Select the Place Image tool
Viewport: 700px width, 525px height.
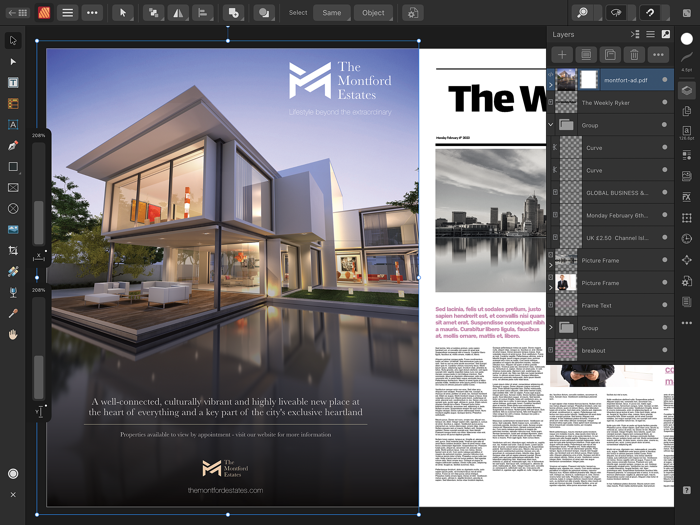(x=13, y=229)
